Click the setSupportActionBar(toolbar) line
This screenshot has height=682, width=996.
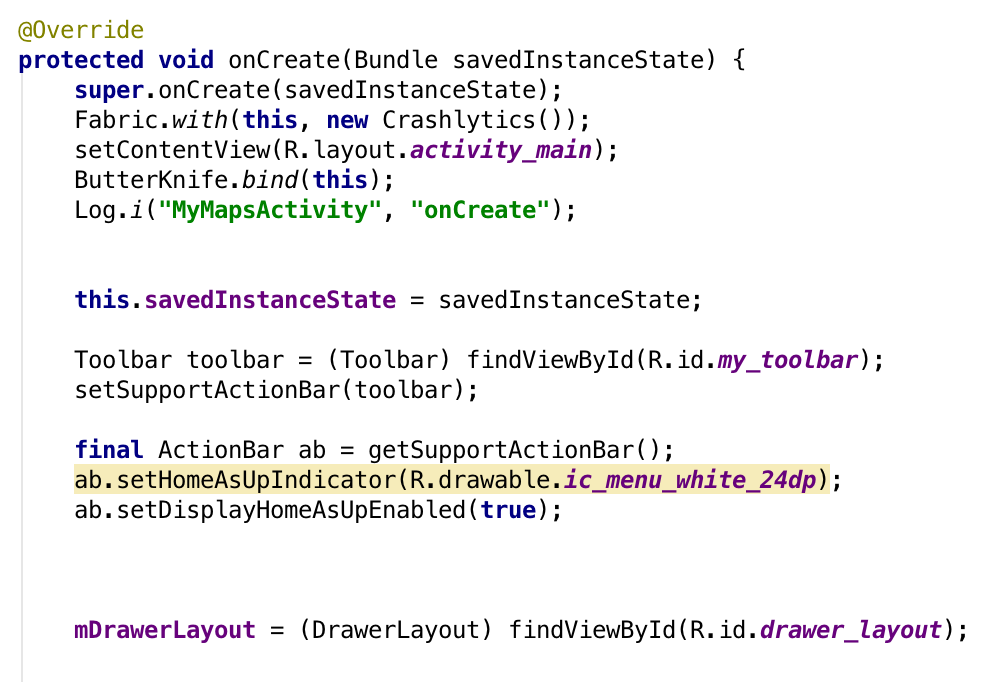[x=276, y=390]
